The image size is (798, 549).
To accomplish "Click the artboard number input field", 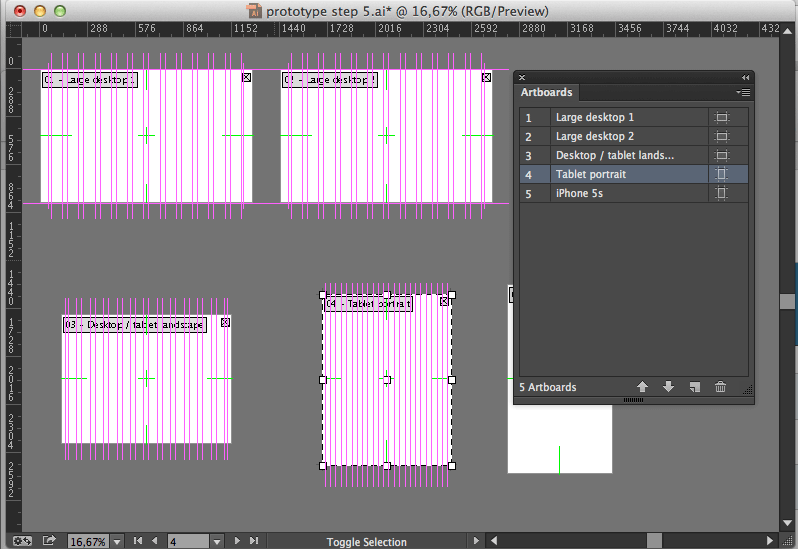I will pos(187,541).
